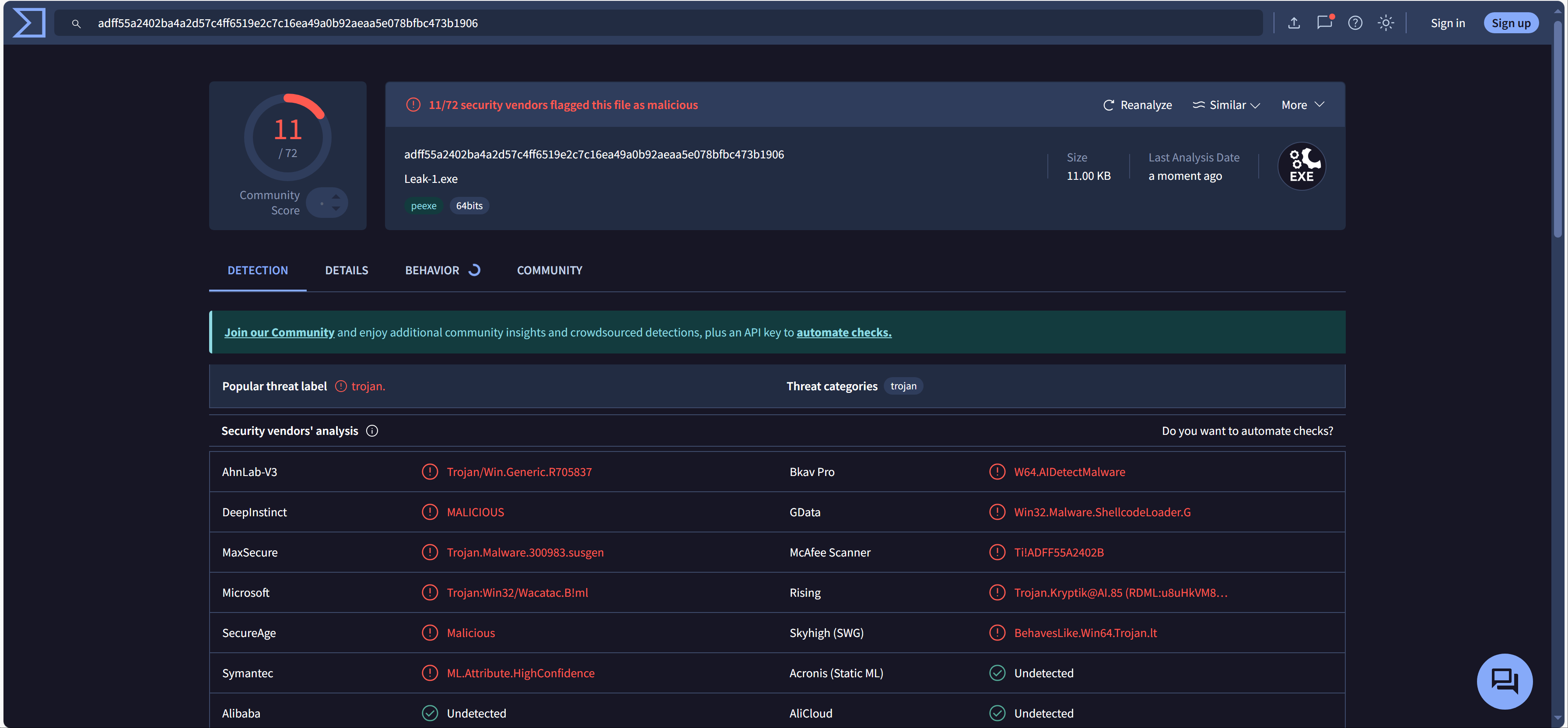Click the alert icon in the Skyhigh (SWG) row
Image resolution: width=1568 pixels, height=728 pixels.
point(997,633)
